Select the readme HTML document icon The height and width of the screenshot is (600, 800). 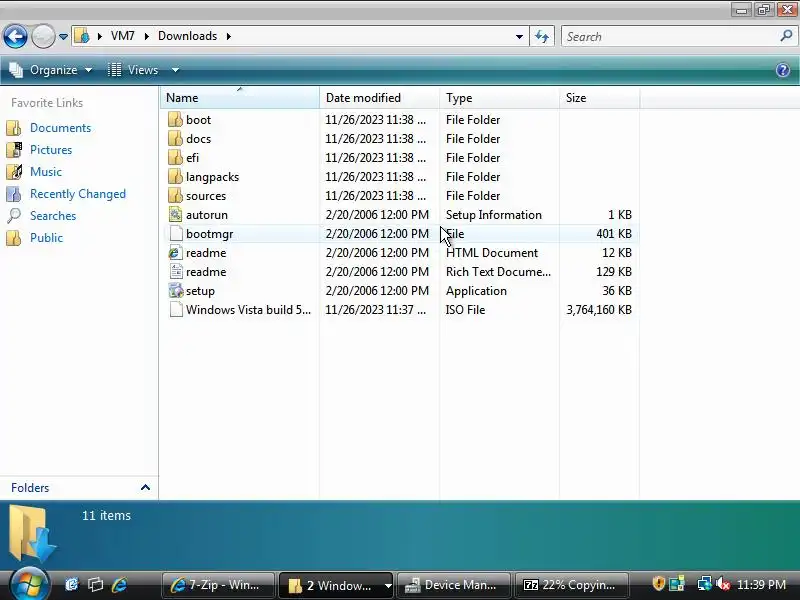[176, 253]
